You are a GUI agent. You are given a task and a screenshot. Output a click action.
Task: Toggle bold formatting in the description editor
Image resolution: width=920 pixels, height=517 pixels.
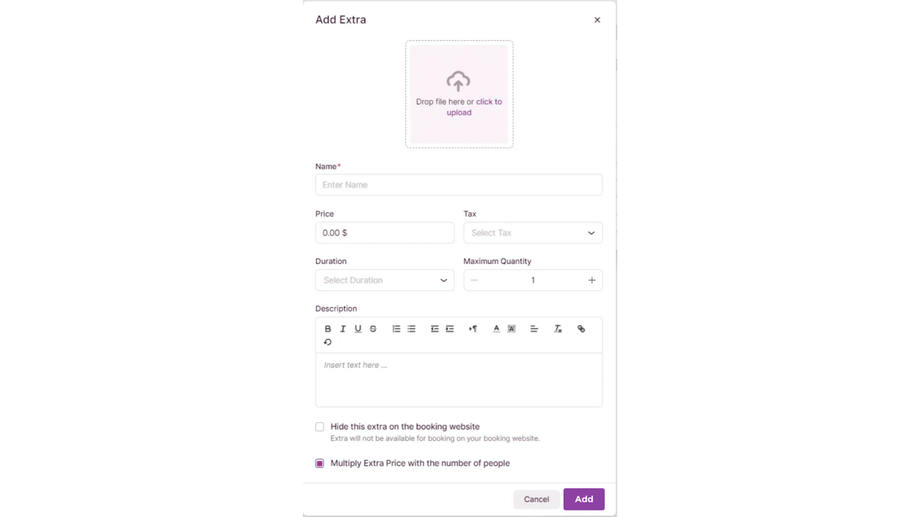[328, 329]
